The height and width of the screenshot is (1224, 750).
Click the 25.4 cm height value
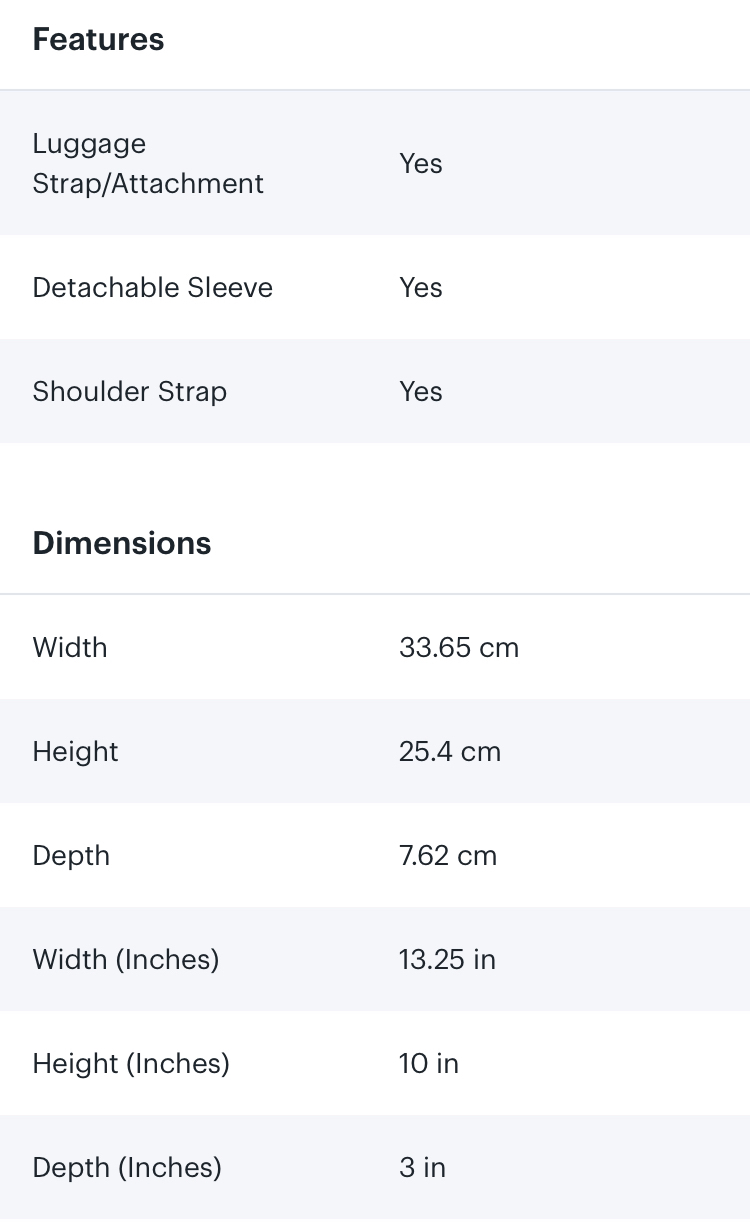(450, 752)
